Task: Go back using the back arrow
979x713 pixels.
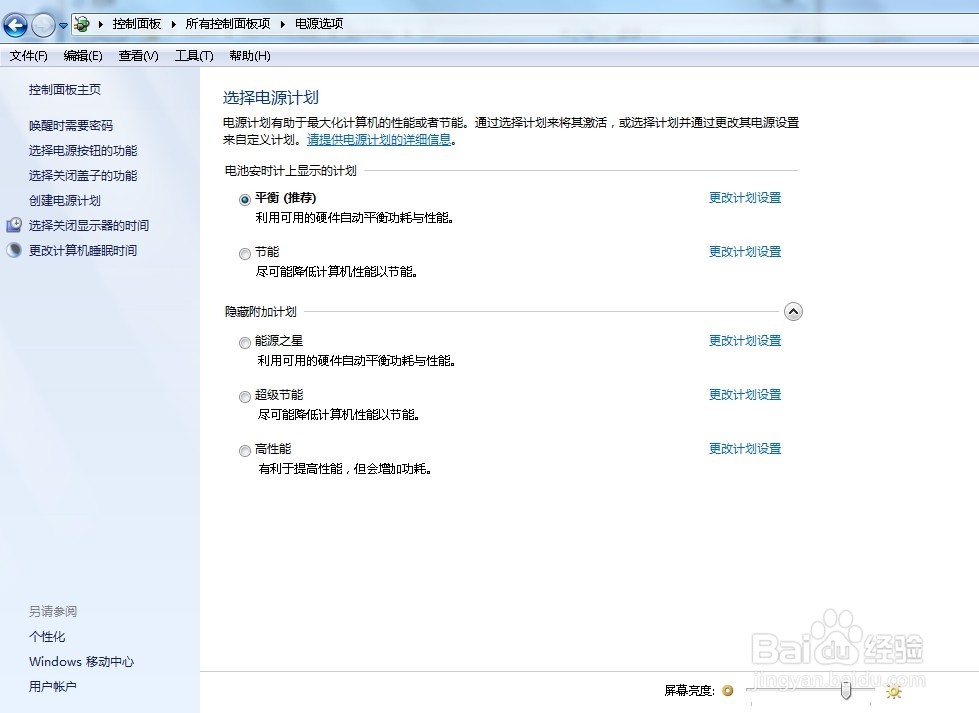Action: (x=15, y=25)
